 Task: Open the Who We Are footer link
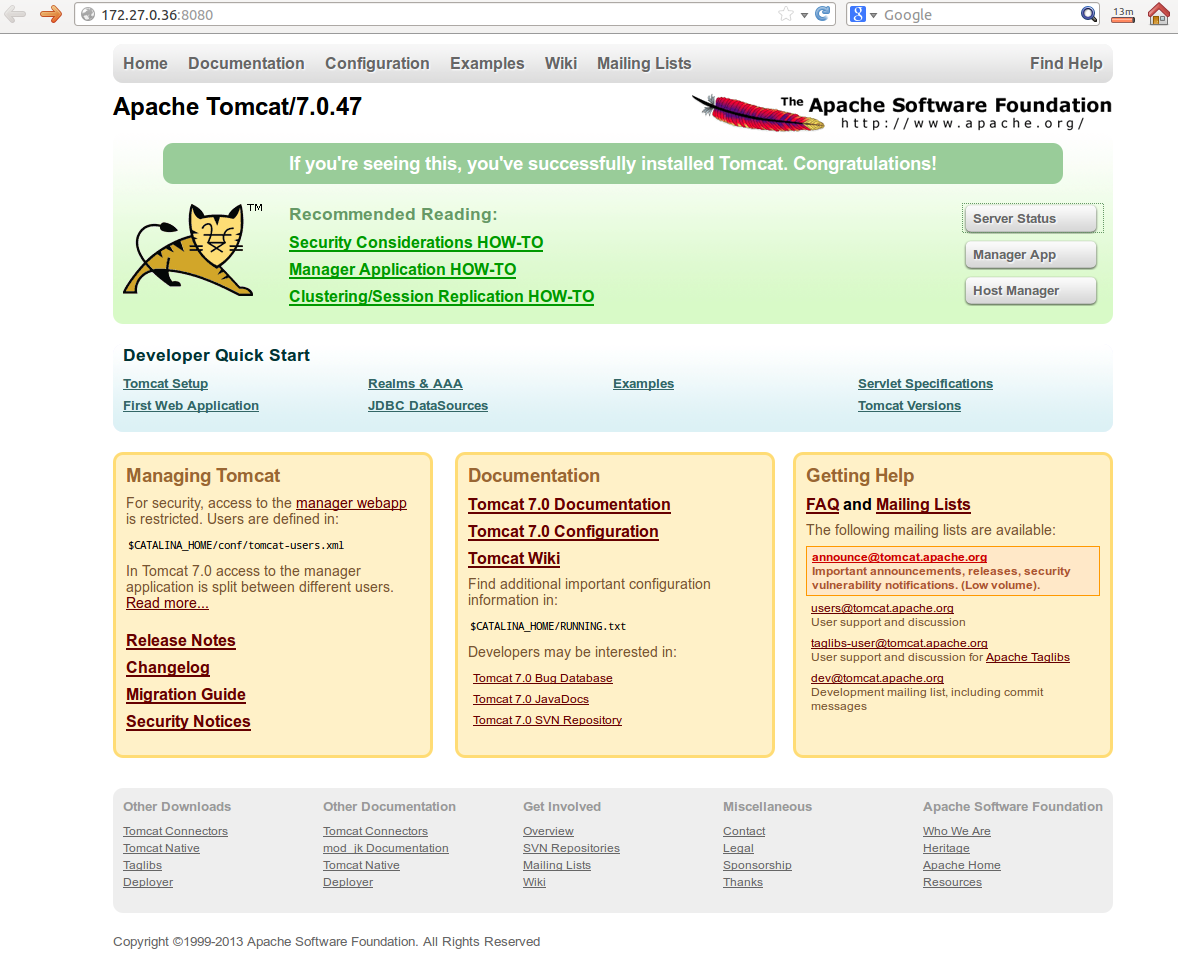pyautogui.click(x=956, y=832)
